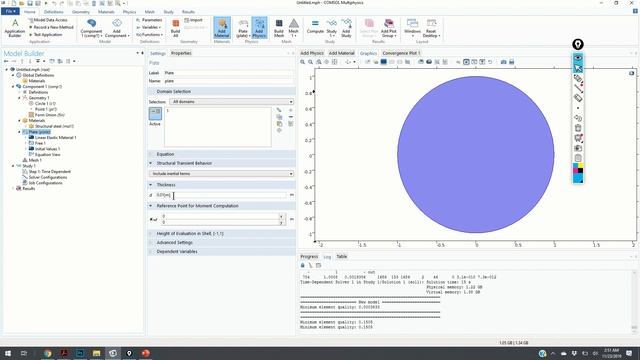Collapse Reference Point for Moment Computation
The width and height of the screenshot is (640, 360).
coord(151,206)
